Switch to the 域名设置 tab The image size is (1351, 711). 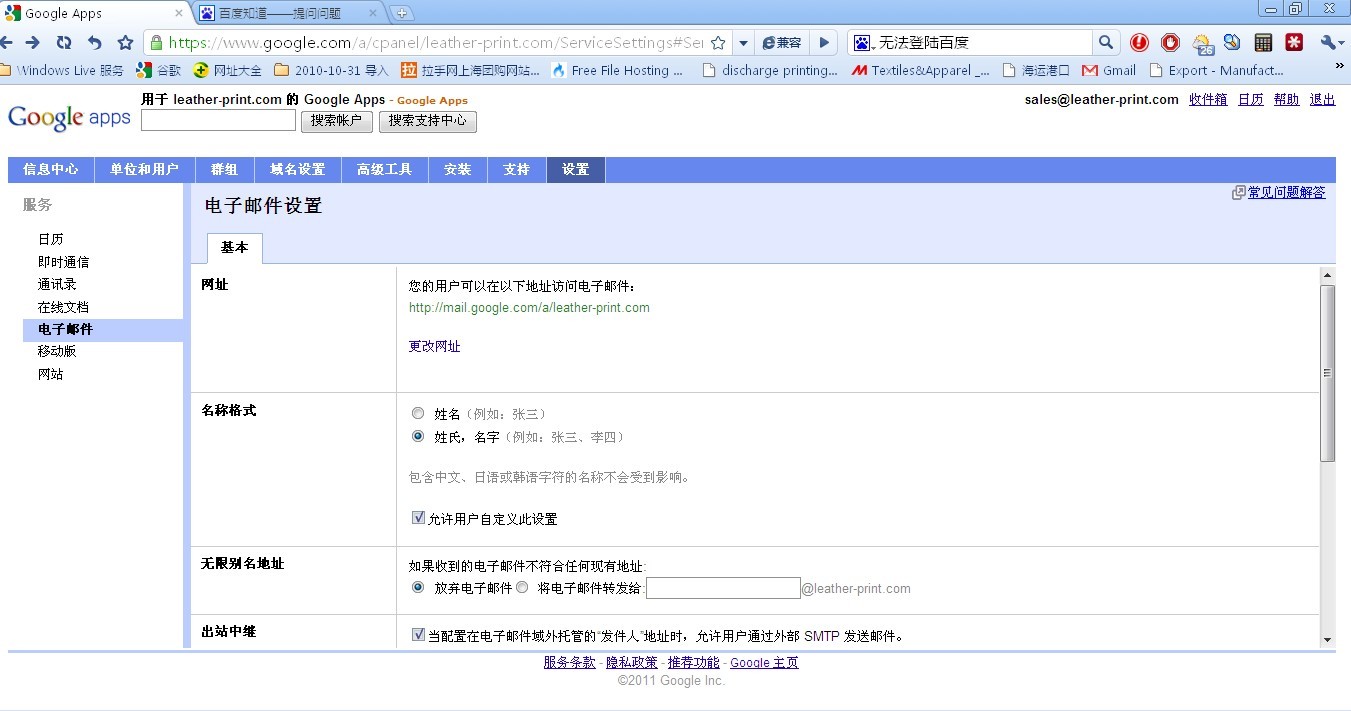[x=296, y=169]
